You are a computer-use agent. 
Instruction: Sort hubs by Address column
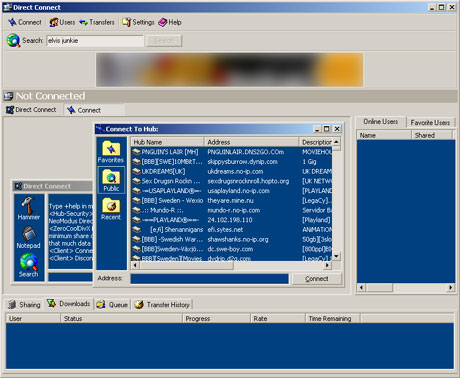[251, 142]
